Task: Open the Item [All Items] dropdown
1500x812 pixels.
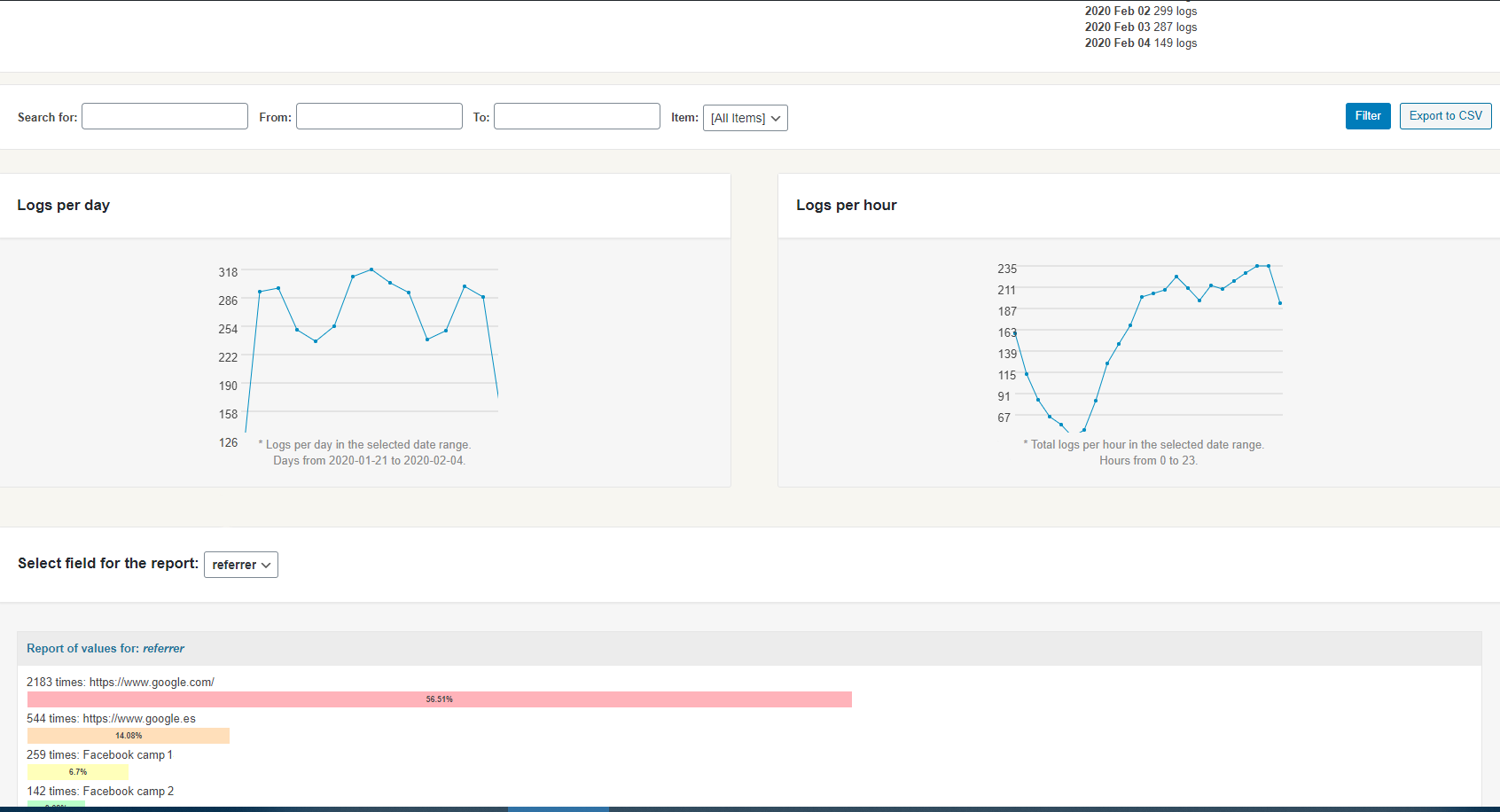Action: [x=746, y=118]
